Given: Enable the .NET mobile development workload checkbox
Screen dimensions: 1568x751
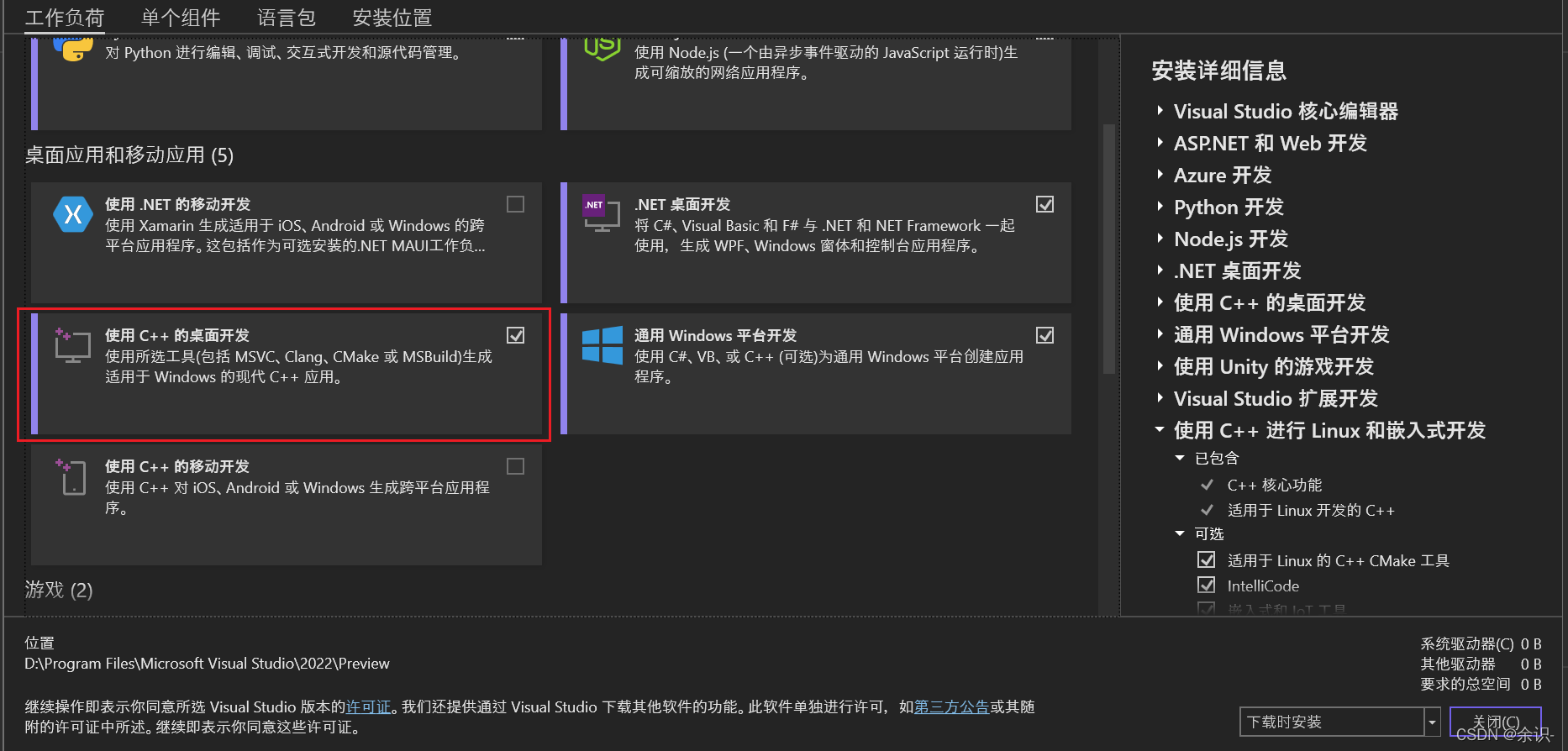Looking at the screenshot, I should pyautogui.click(x=515, y=204).
